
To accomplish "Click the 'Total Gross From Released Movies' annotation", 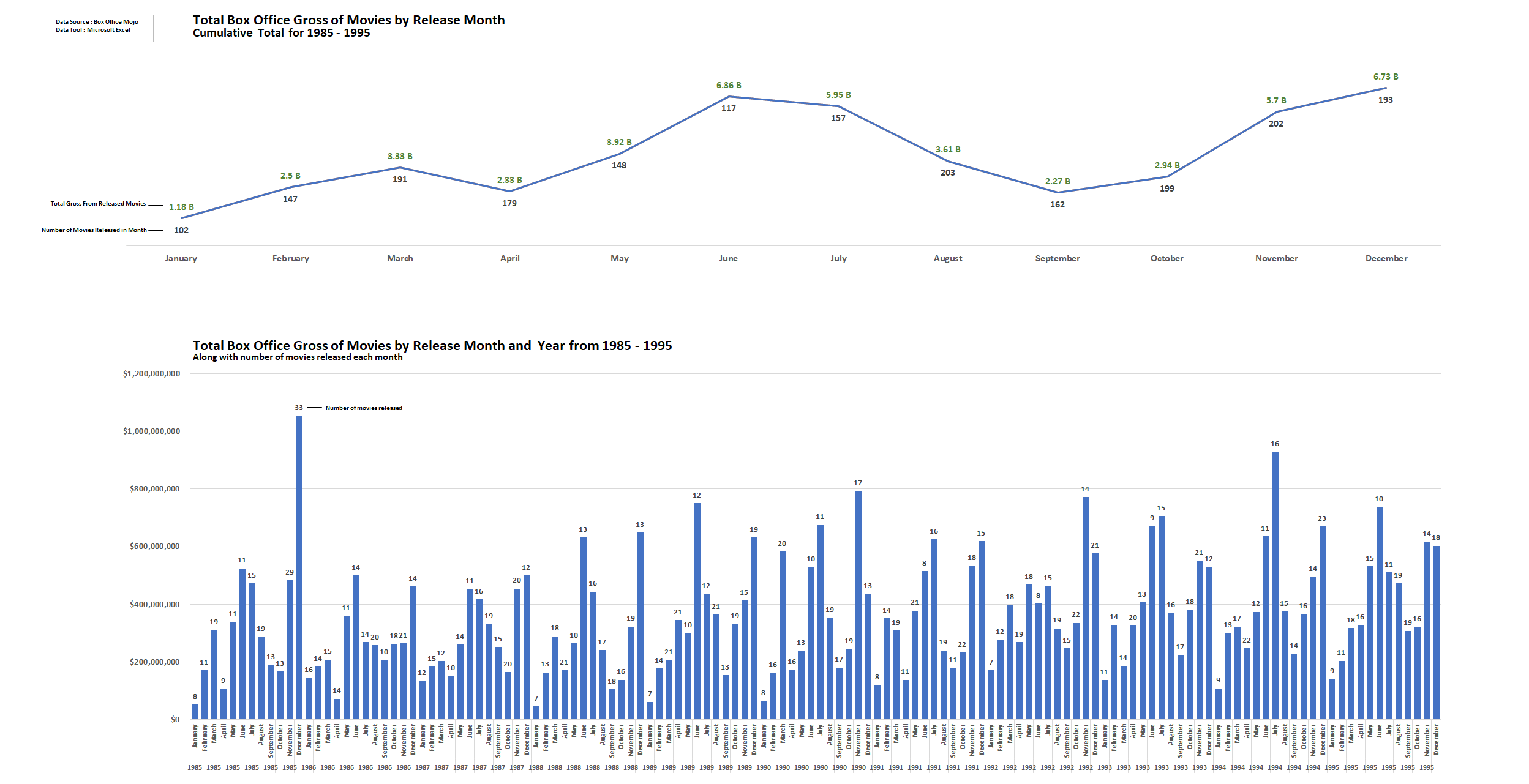I will click(x=98, y=204).
